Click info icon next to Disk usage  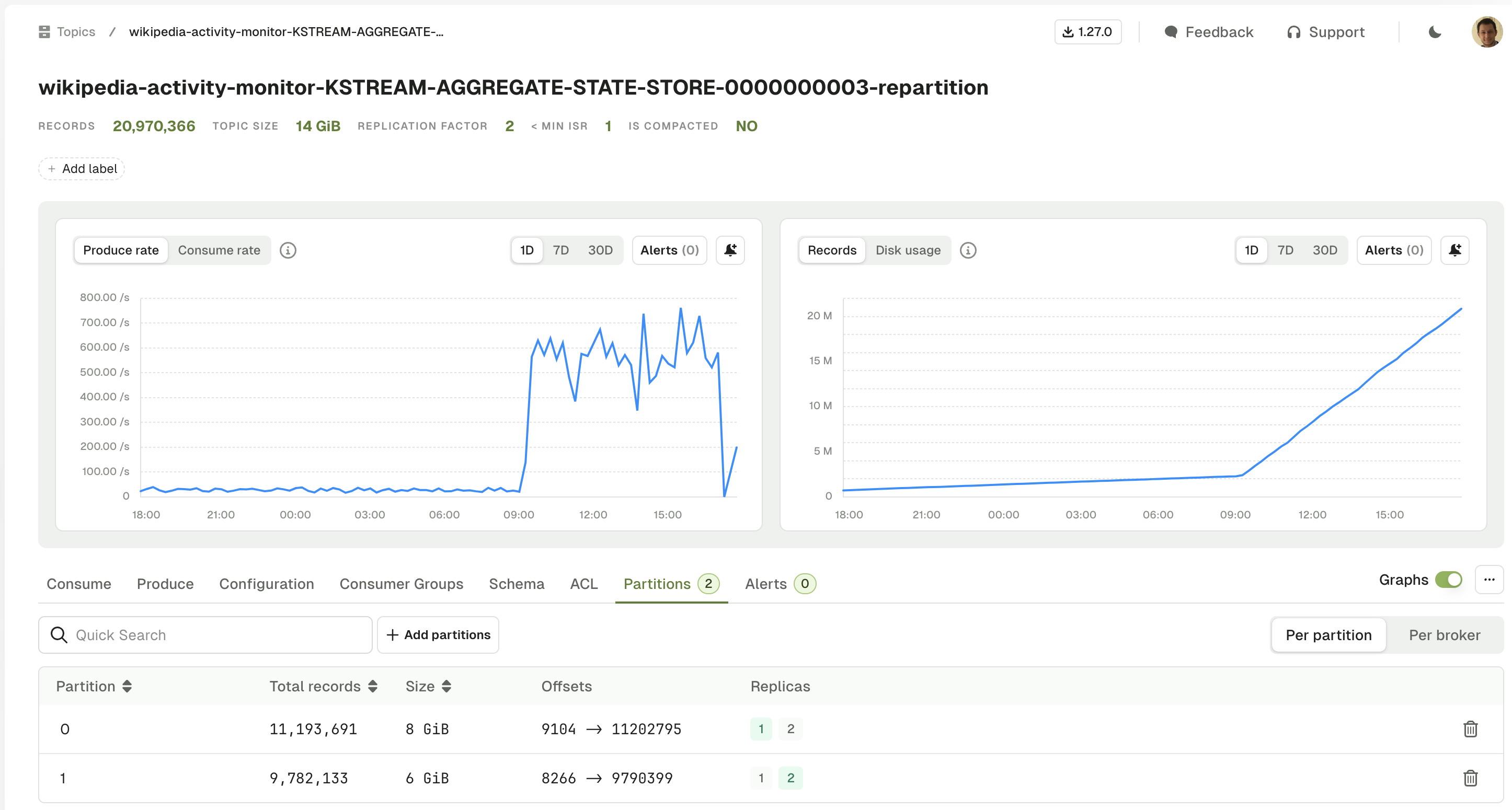[968, 250]
